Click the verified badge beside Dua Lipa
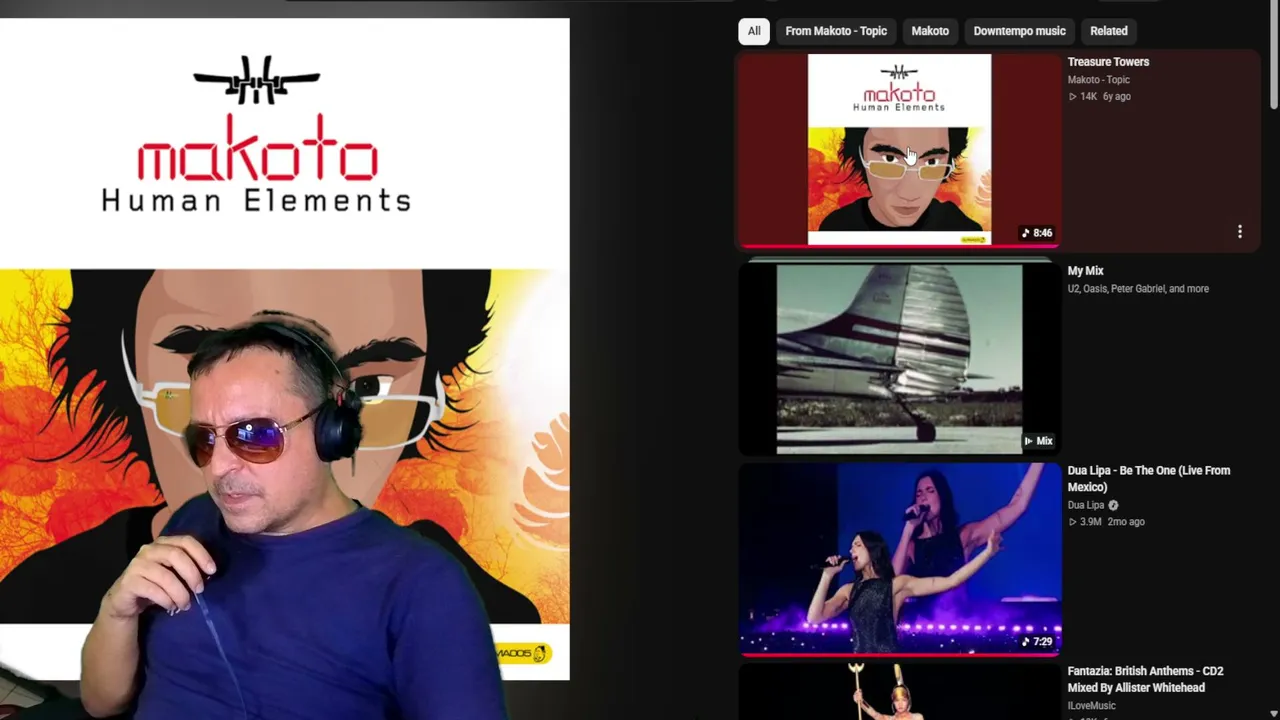The width and height of the screenshot is (1280, 720). pos(1113,505)
